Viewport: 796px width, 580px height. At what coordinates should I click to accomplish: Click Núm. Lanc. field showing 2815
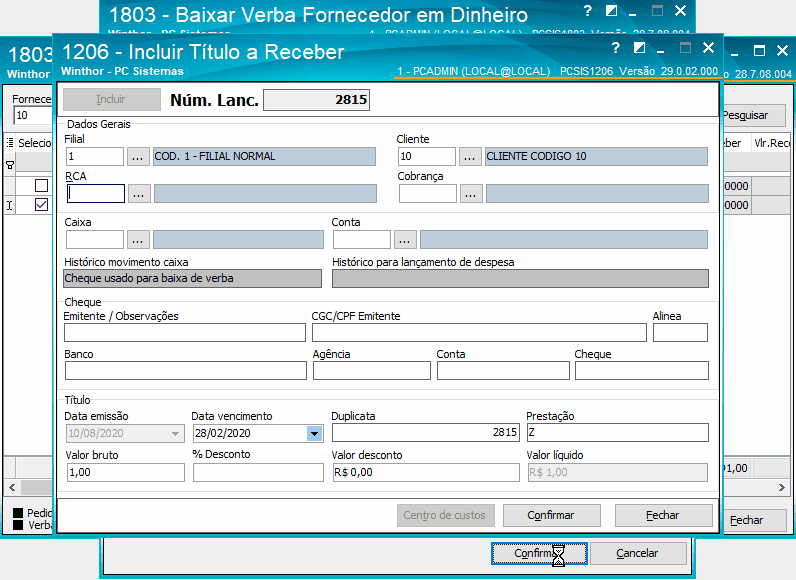click(316, 99)
